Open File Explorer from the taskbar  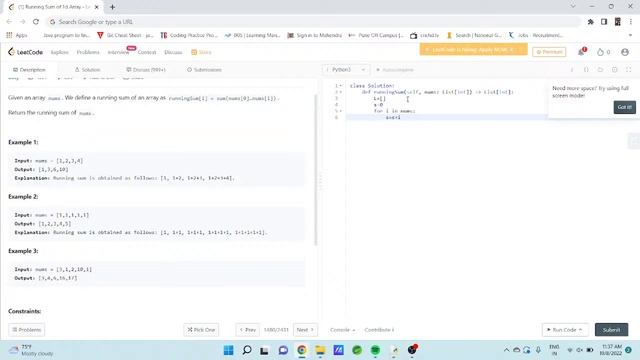(x=320, y=350)
